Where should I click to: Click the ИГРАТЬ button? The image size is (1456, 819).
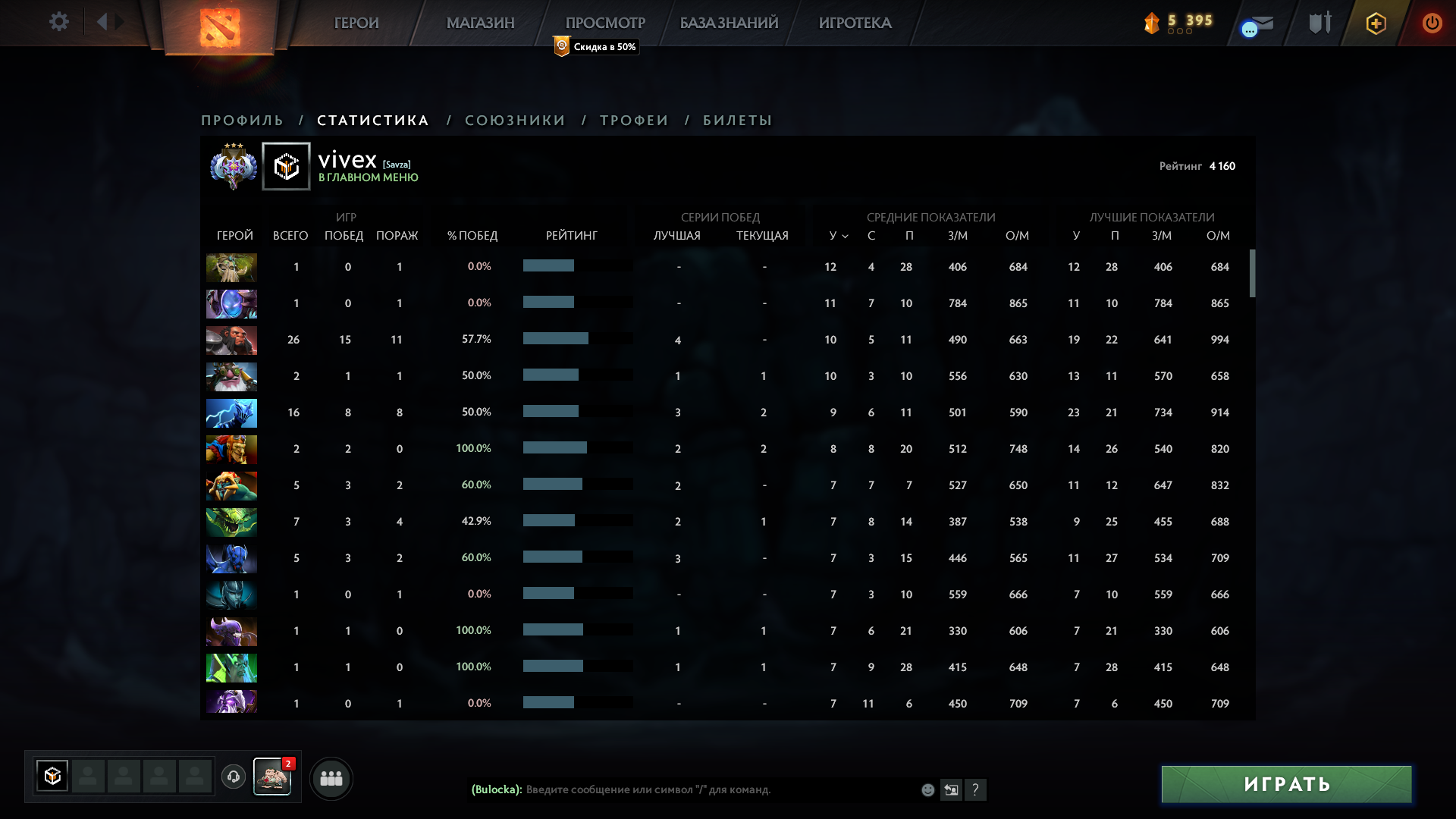coord(1287,784)
